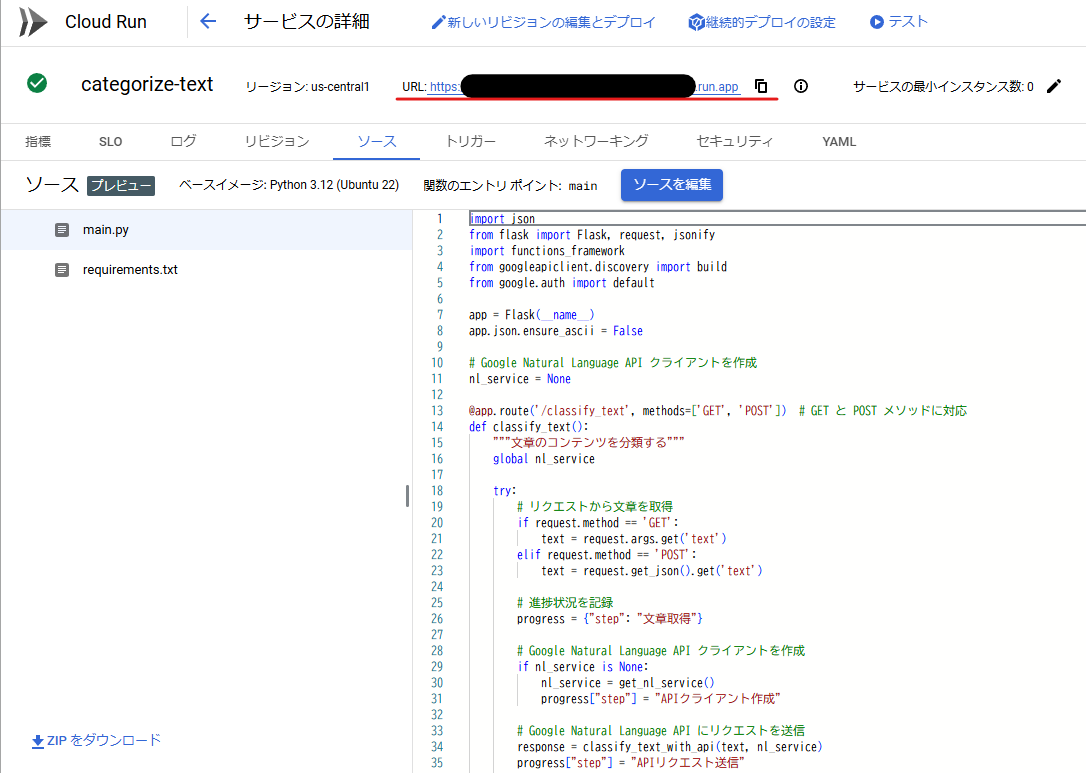Switch to the YAML tab

point(838,141)
